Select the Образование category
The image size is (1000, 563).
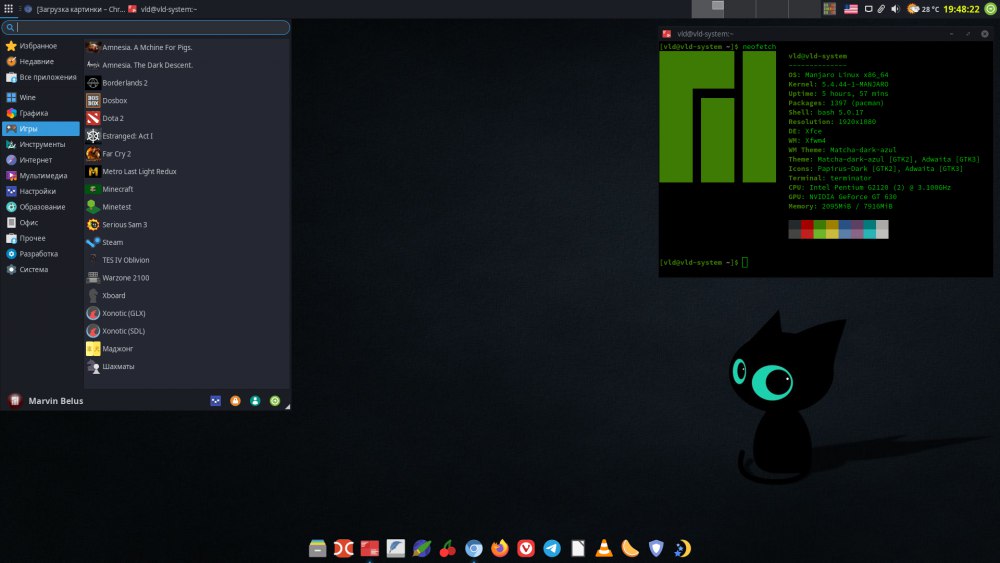41,207
